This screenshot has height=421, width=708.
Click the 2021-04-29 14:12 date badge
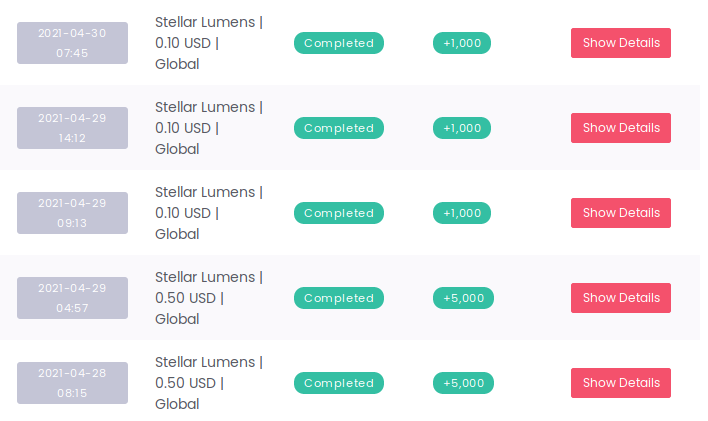click(72, 128)
